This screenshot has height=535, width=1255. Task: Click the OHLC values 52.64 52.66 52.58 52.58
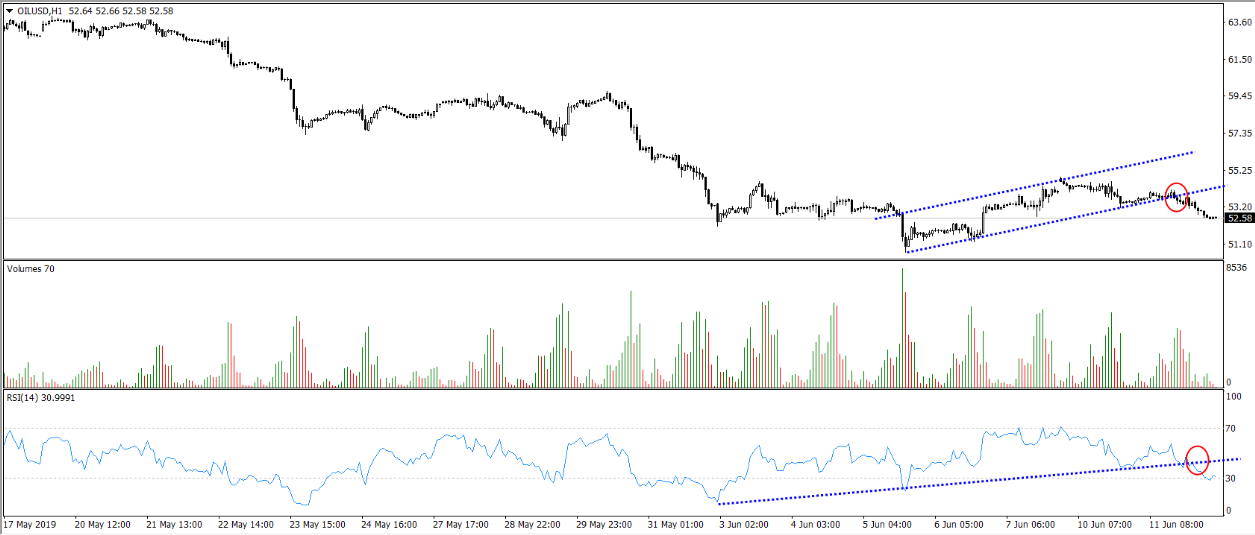(121, 10)
